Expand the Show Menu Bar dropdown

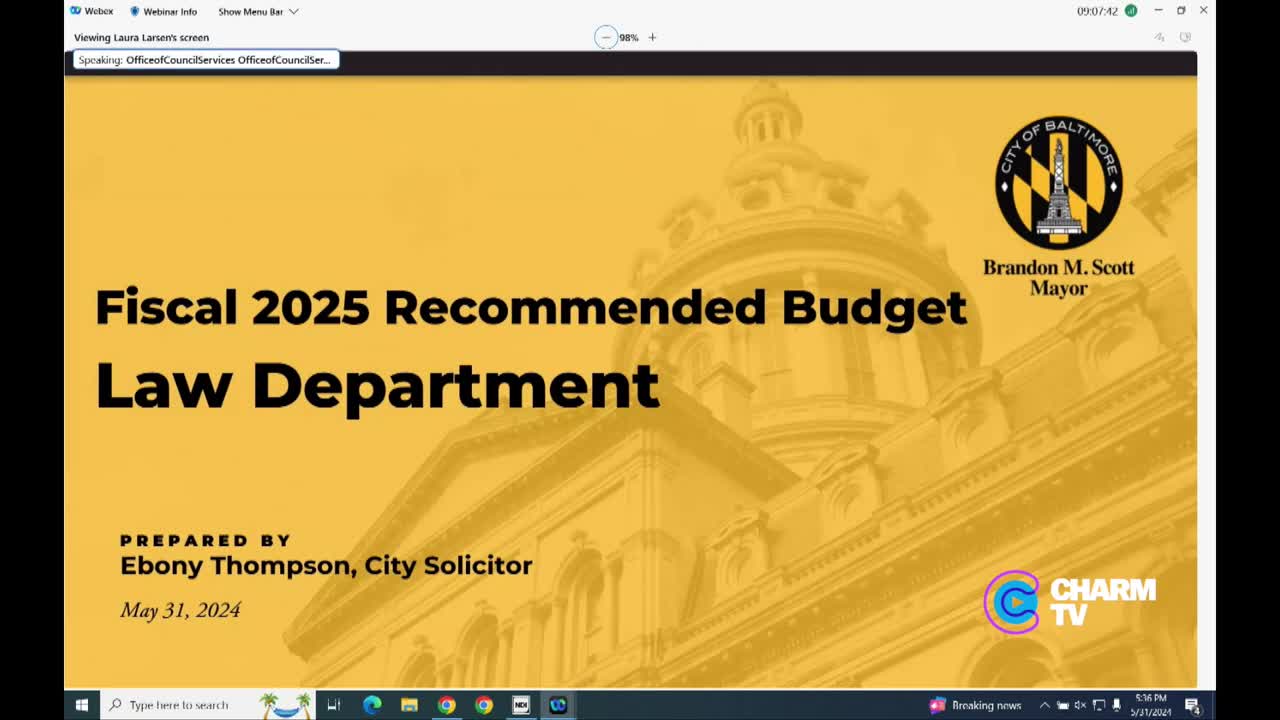(x=258, y=12)
